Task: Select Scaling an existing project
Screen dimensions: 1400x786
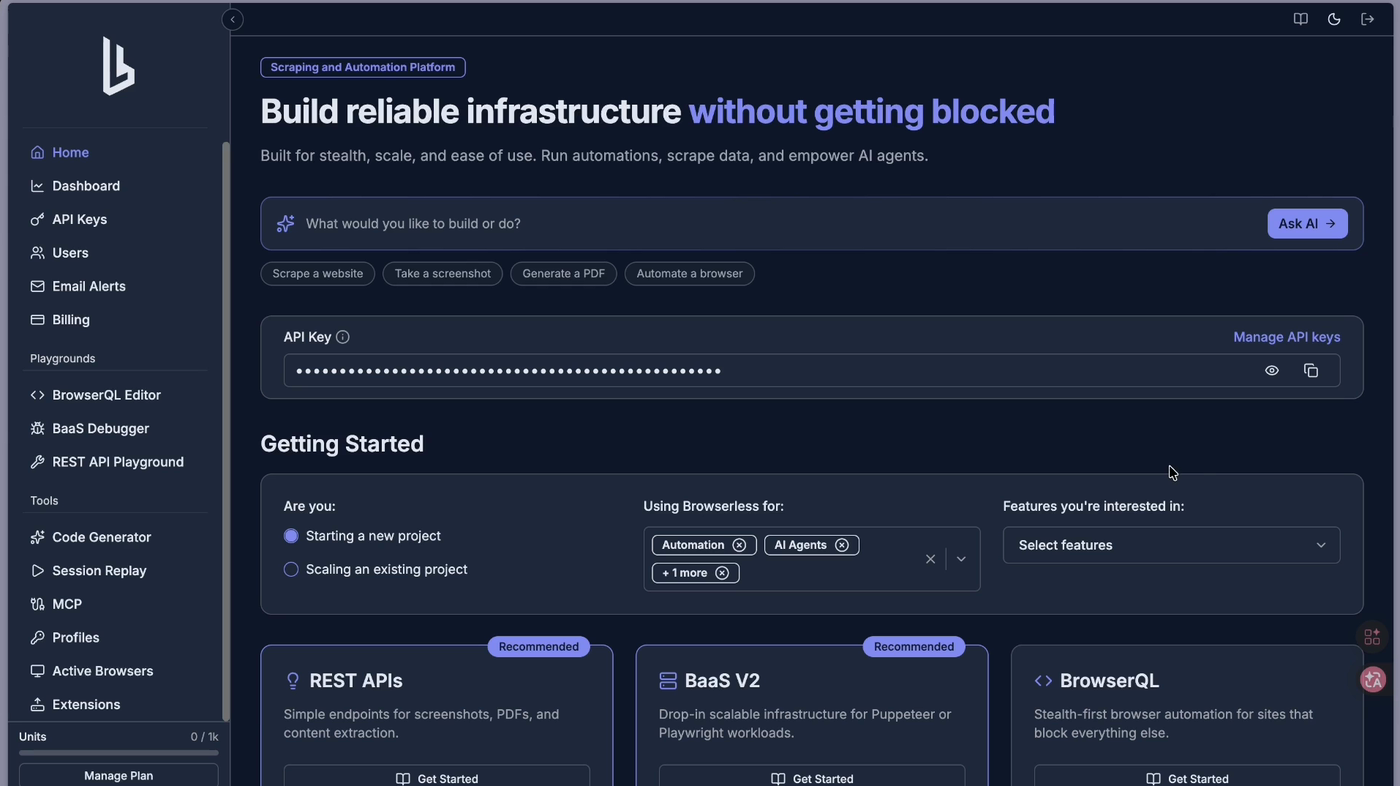Action: click(291, 569)
